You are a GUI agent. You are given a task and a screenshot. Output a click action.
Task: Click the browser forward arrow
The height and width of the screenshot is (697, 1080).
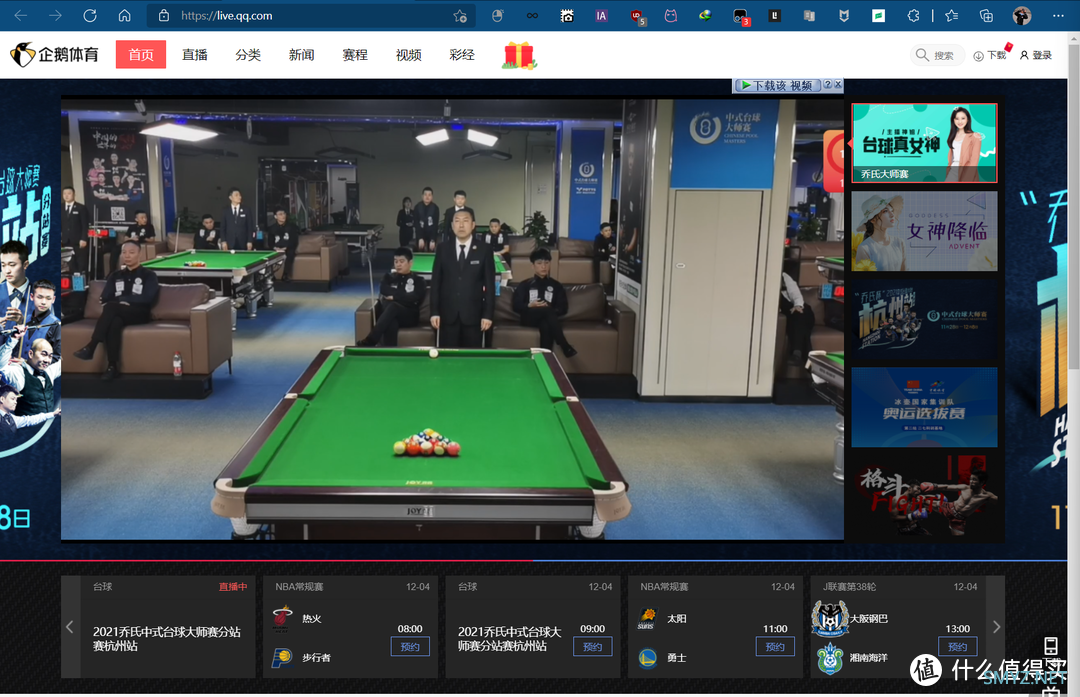[55, 15]
